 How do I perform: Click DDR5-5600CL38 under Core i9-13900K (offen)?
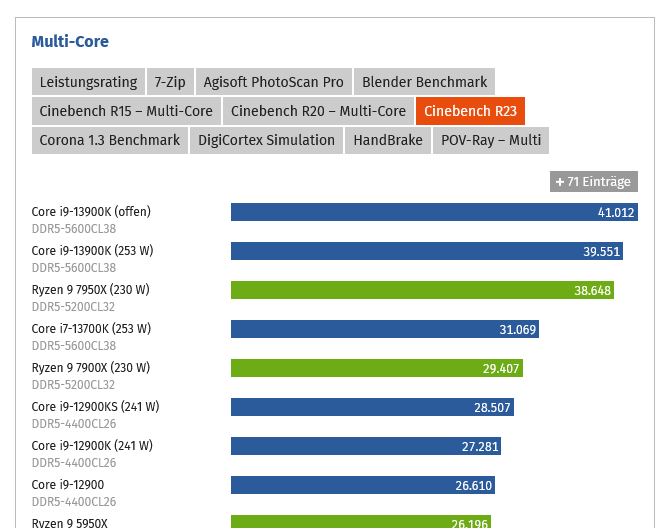[74, 229]
